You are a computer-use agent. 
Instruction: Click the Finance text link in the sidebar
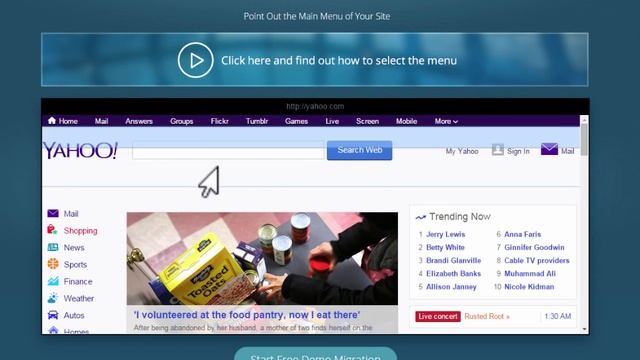(x=78, y=281)
